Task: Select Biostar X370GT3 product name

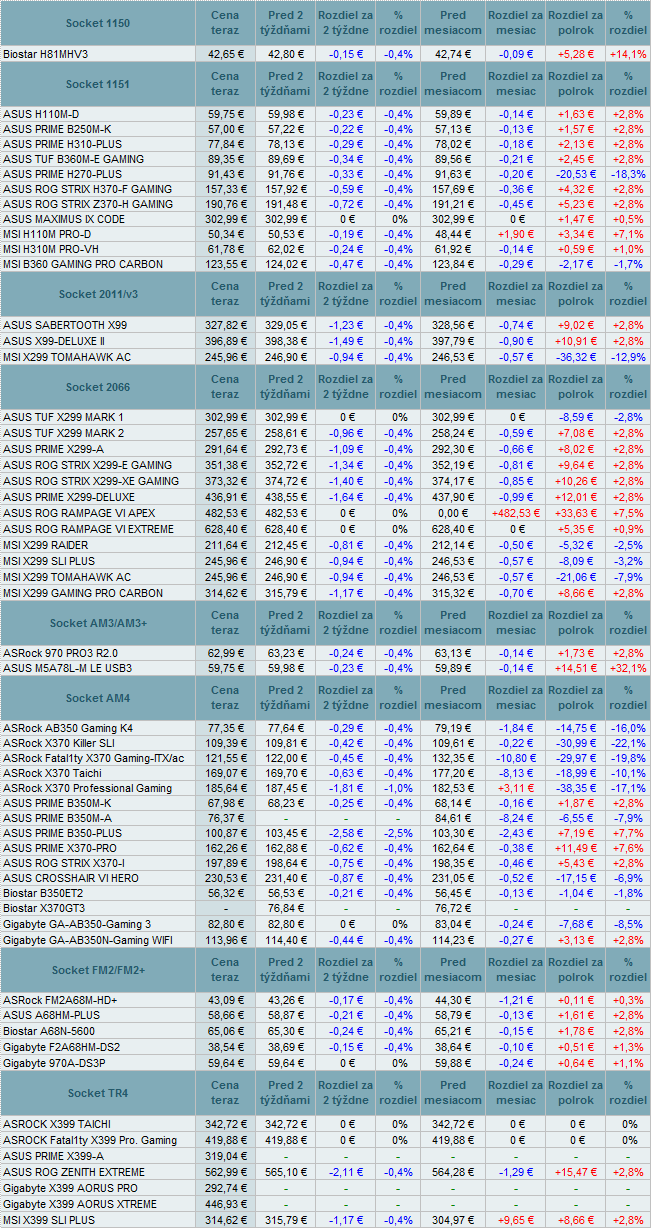Action: click(x=46, y=908)
